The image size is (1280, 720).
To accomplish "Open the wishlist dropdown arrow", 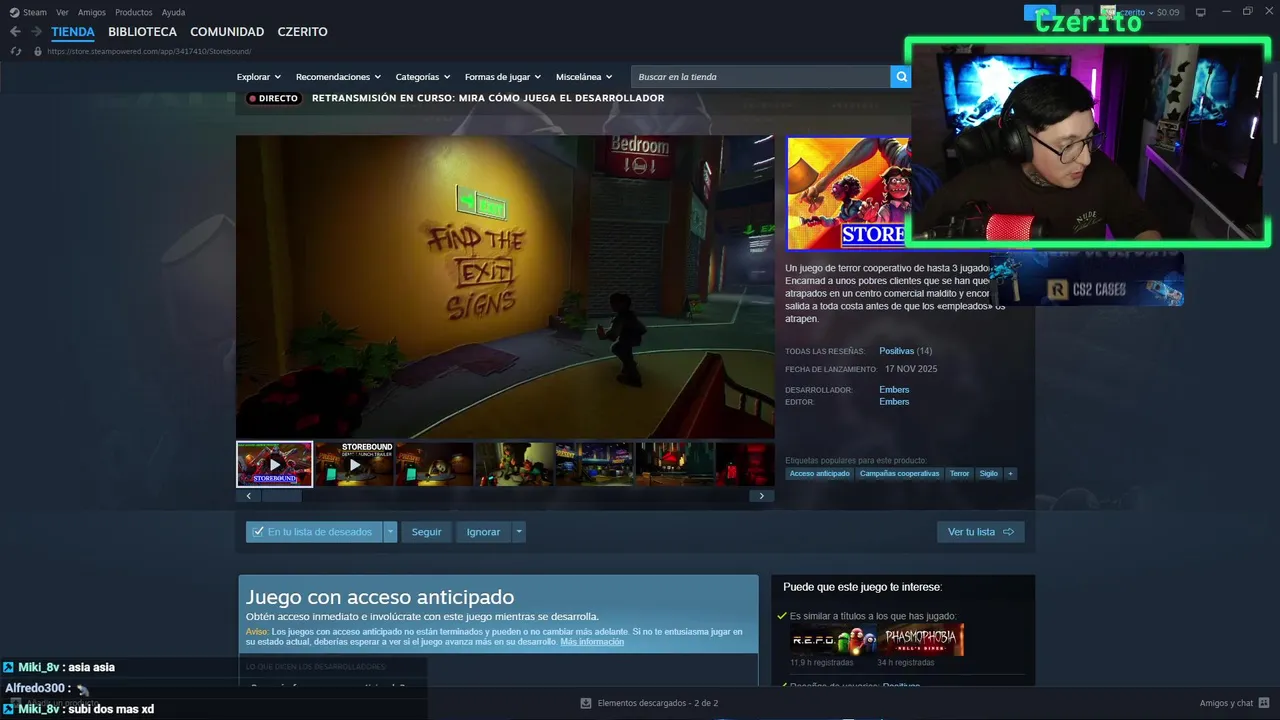I will click(390, 532).
